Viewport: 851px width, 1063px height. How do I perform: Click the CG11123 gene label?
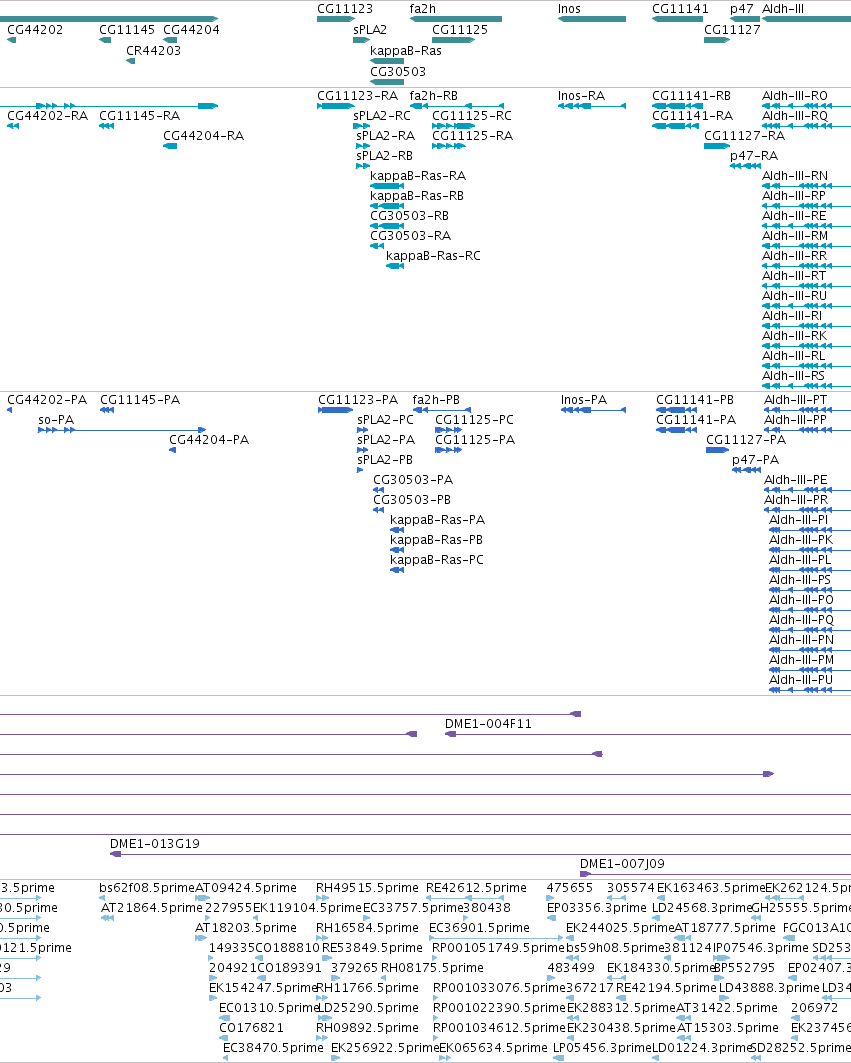344,9
